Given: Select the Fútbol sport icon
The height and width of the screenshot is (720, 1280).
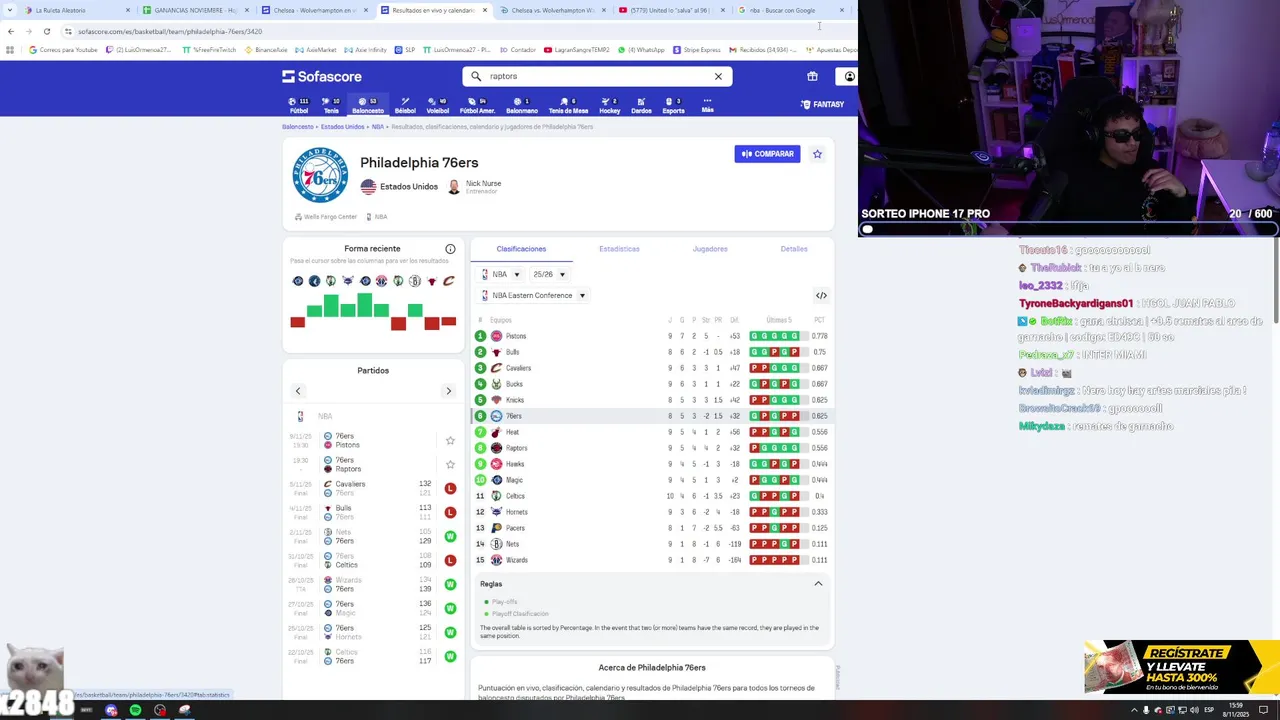Looking at the screenshot, I should tap(298, 105).
